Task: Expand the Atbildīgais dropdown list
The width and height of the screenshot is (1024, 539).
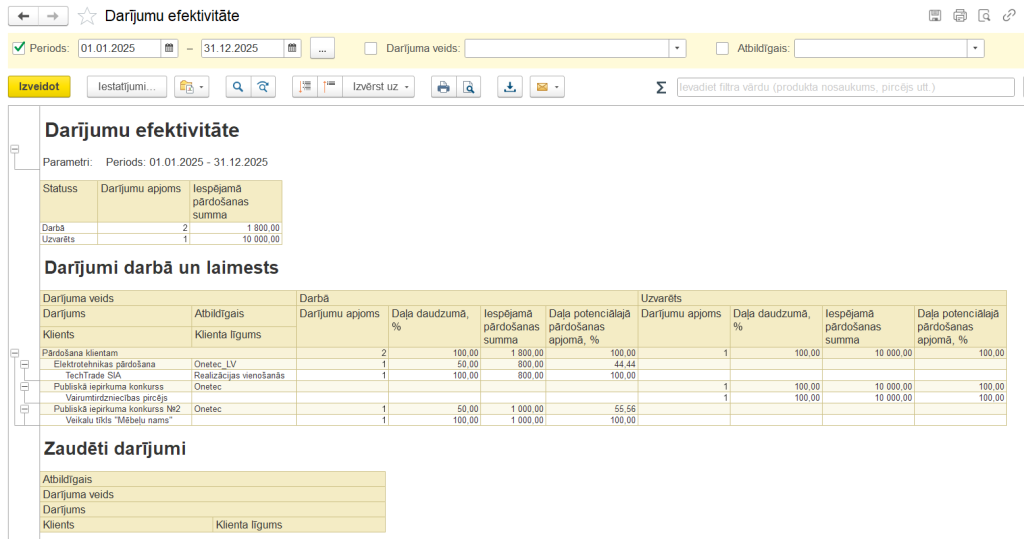Action: point(975,48)
